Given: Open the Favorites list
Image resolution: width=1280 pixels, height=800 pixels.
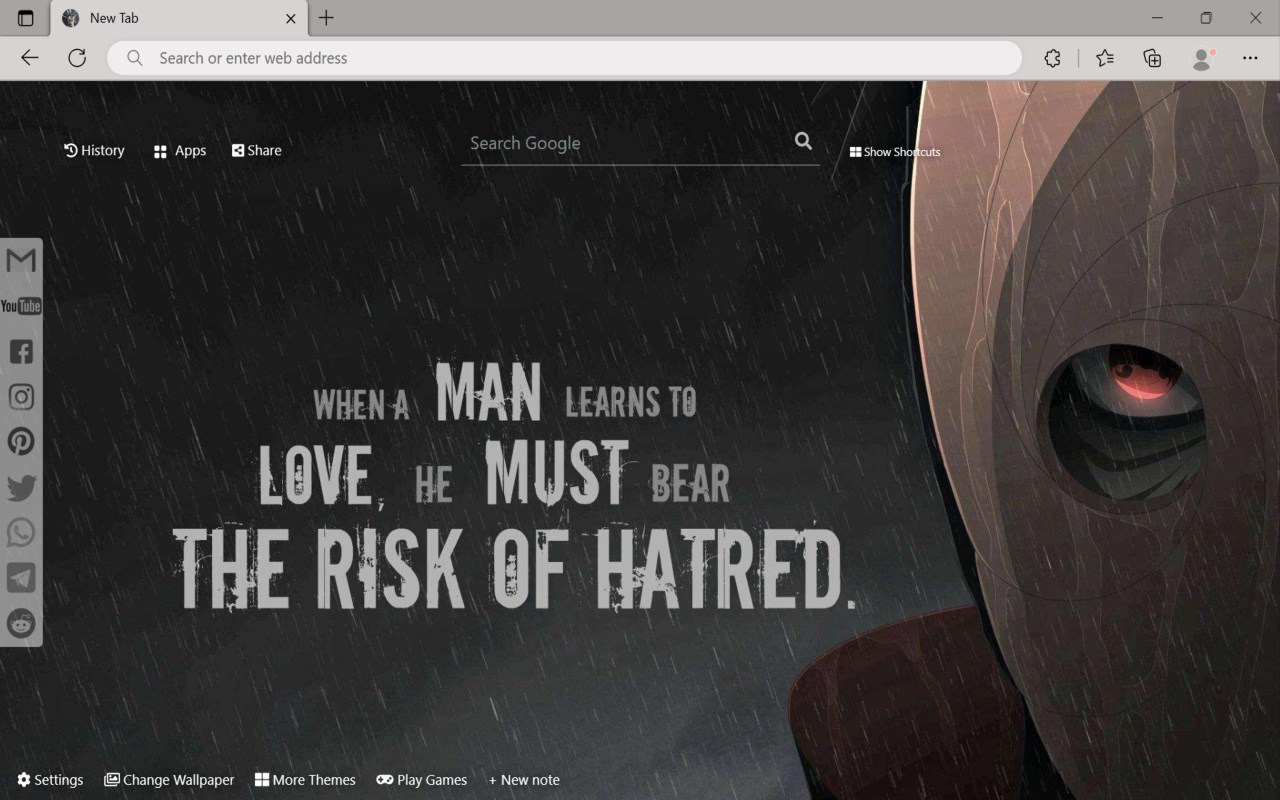Looking at the screenshot, I should pos(1105,58).
